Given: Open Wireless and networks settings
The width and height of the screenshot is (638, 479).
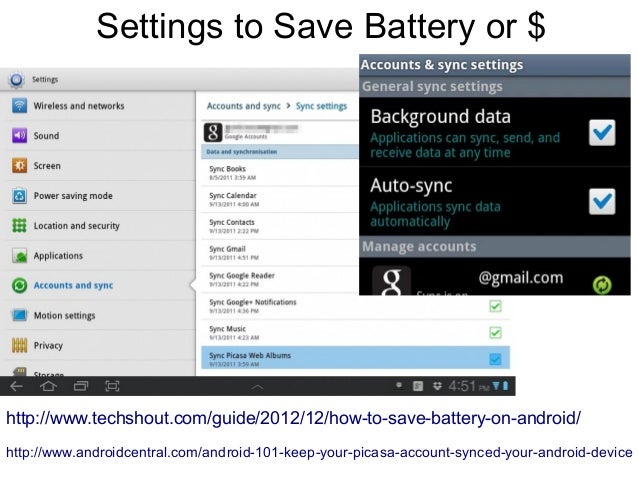Looking at the screenshot, I should click(x=100, y=106).
